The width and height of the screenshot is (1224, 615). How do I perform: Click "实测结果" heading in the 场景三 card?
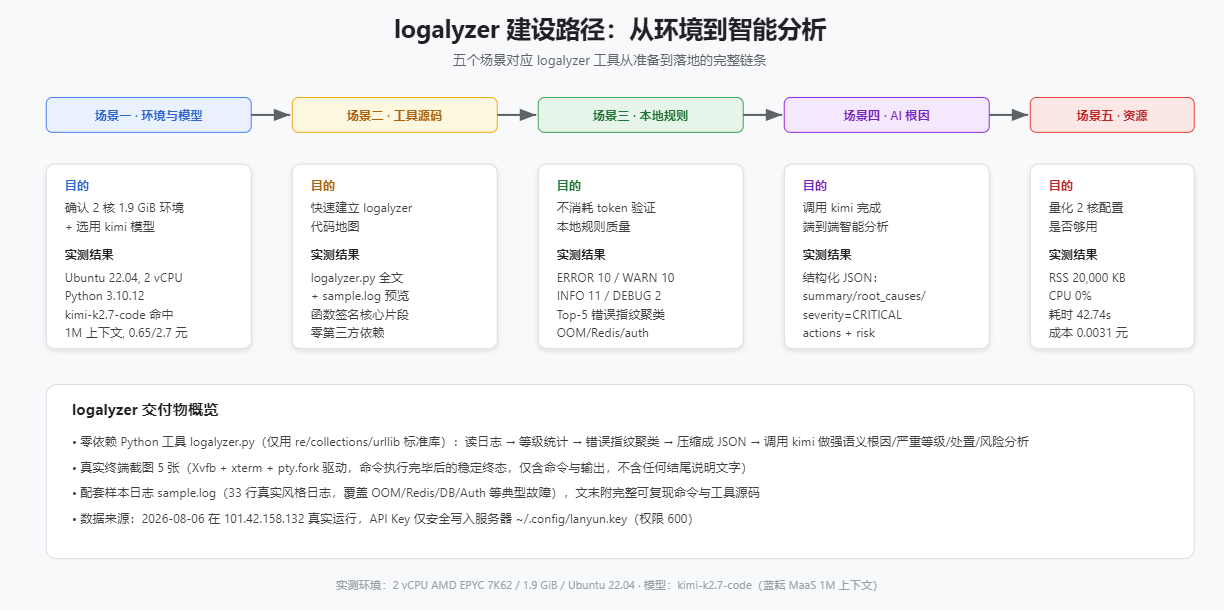click(x=581, y=255)
